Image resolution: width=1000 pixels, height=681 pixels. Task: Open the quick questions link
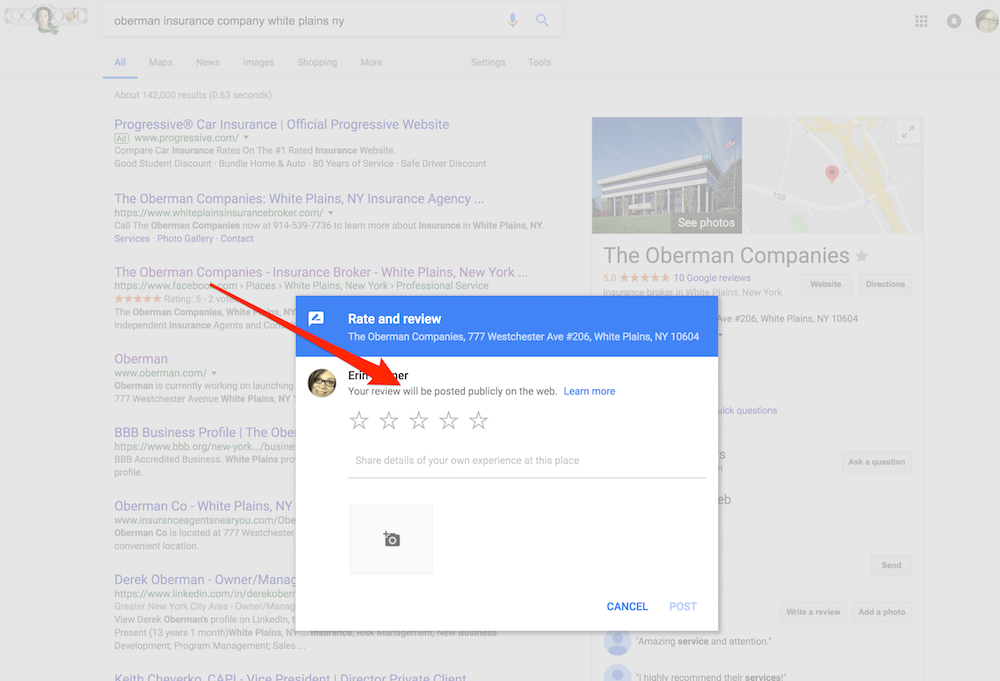click(747, 411)
